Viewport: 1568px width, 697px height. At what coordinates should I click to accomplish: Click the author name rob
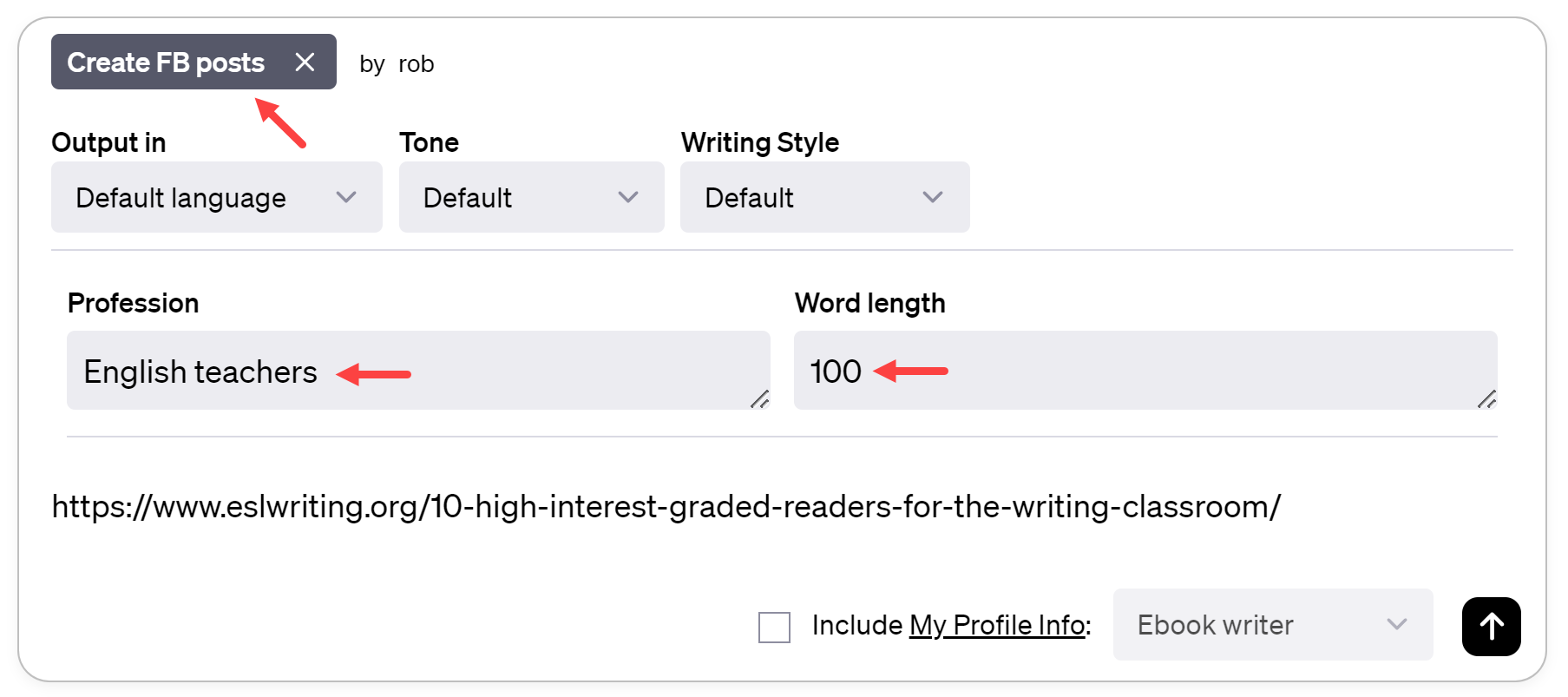coord(416,64)
